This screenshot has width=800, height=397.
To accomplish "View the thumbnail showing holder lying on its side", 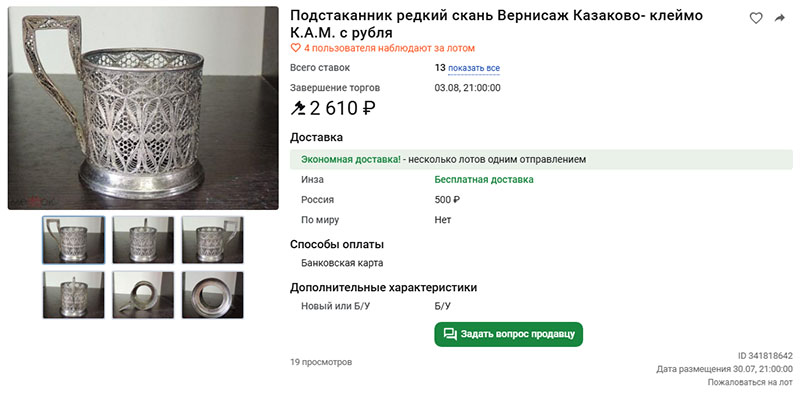I will point(143,295).
